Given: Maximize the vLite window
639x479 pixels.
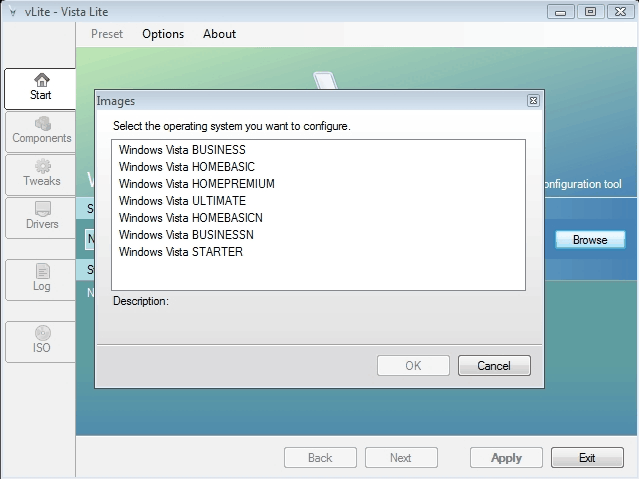Looking at the screenshot, I should pyautogui.click(x=590, y=12).
